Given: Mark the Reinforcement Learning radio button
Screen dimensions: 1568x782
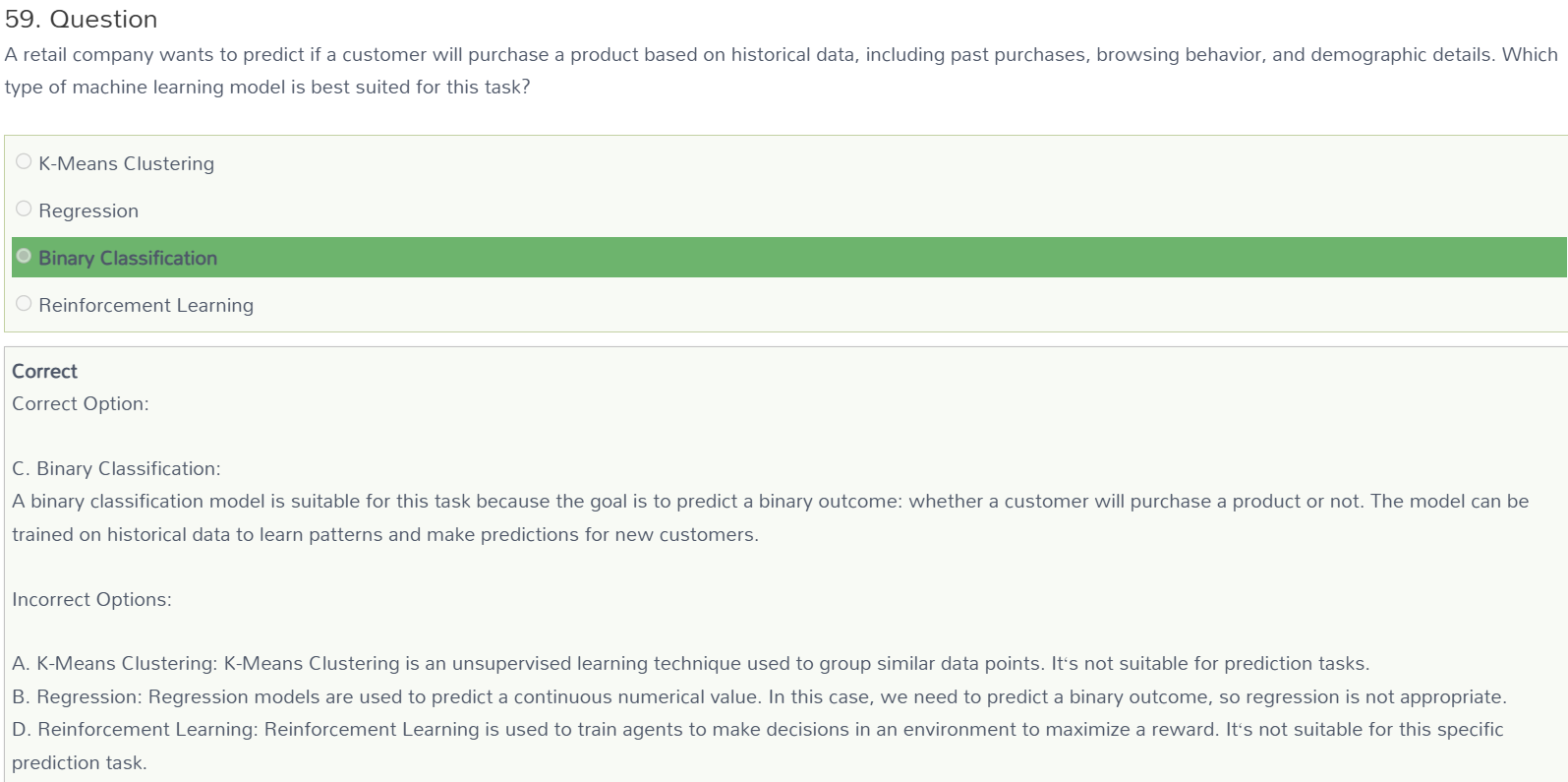Looking at the screenshot, I should 24,303.
